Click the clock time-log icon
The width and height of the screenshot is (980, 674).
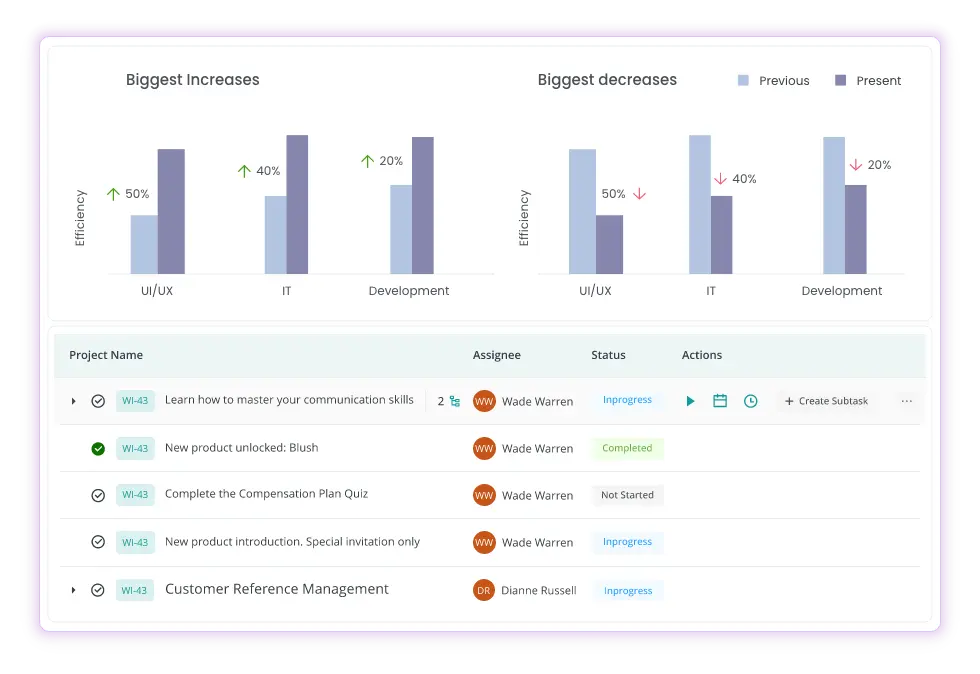751,401
